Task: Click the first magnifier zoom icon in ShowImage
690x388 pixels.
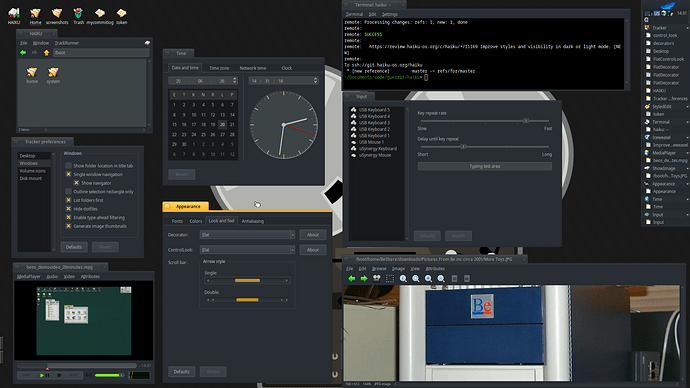Action: coord(403,278)
